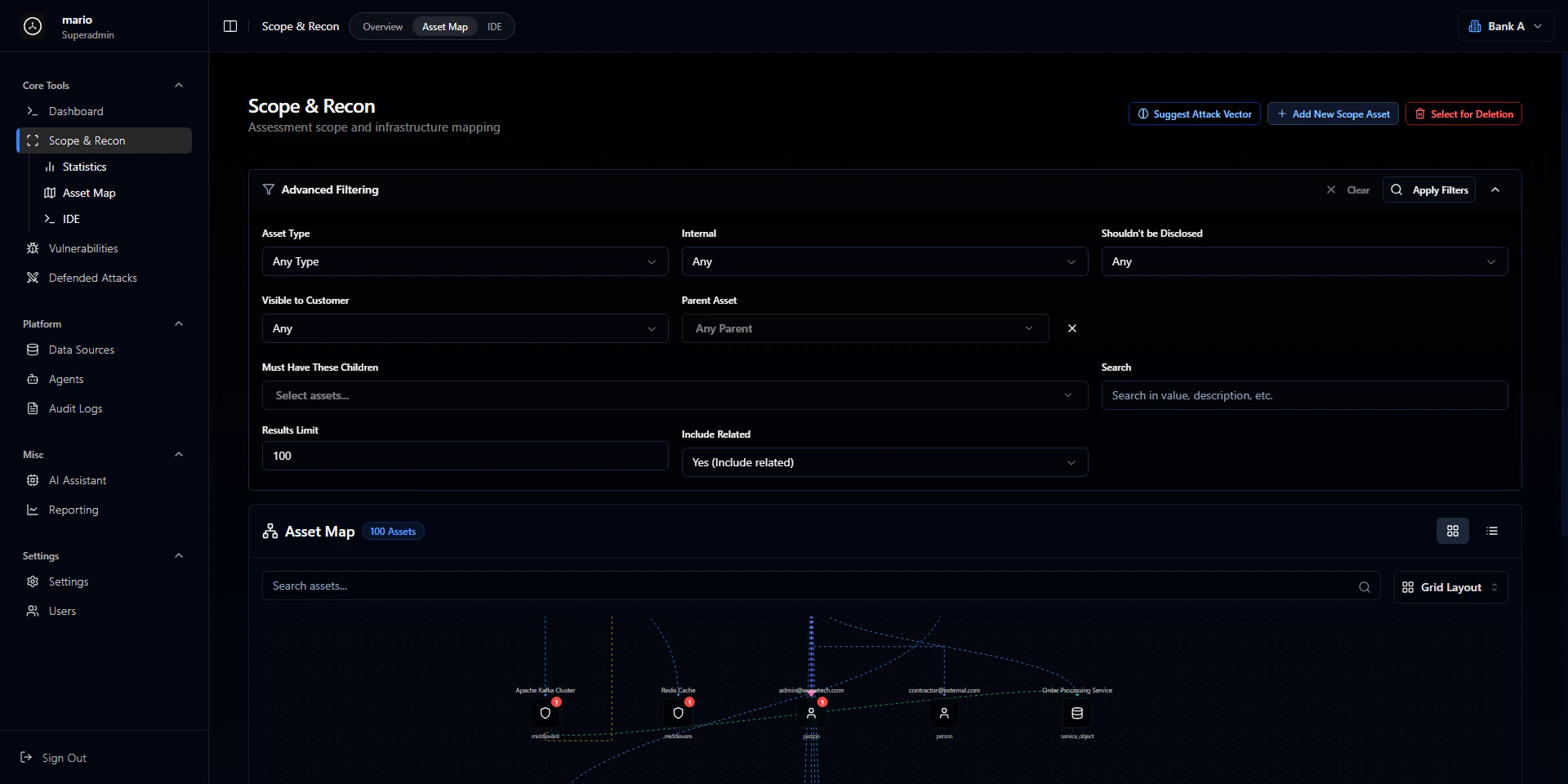The height and width of the screenshot is (784, 1568).
Task: Toggle the sidebar panel open
Action: click(x=230, y=26)
